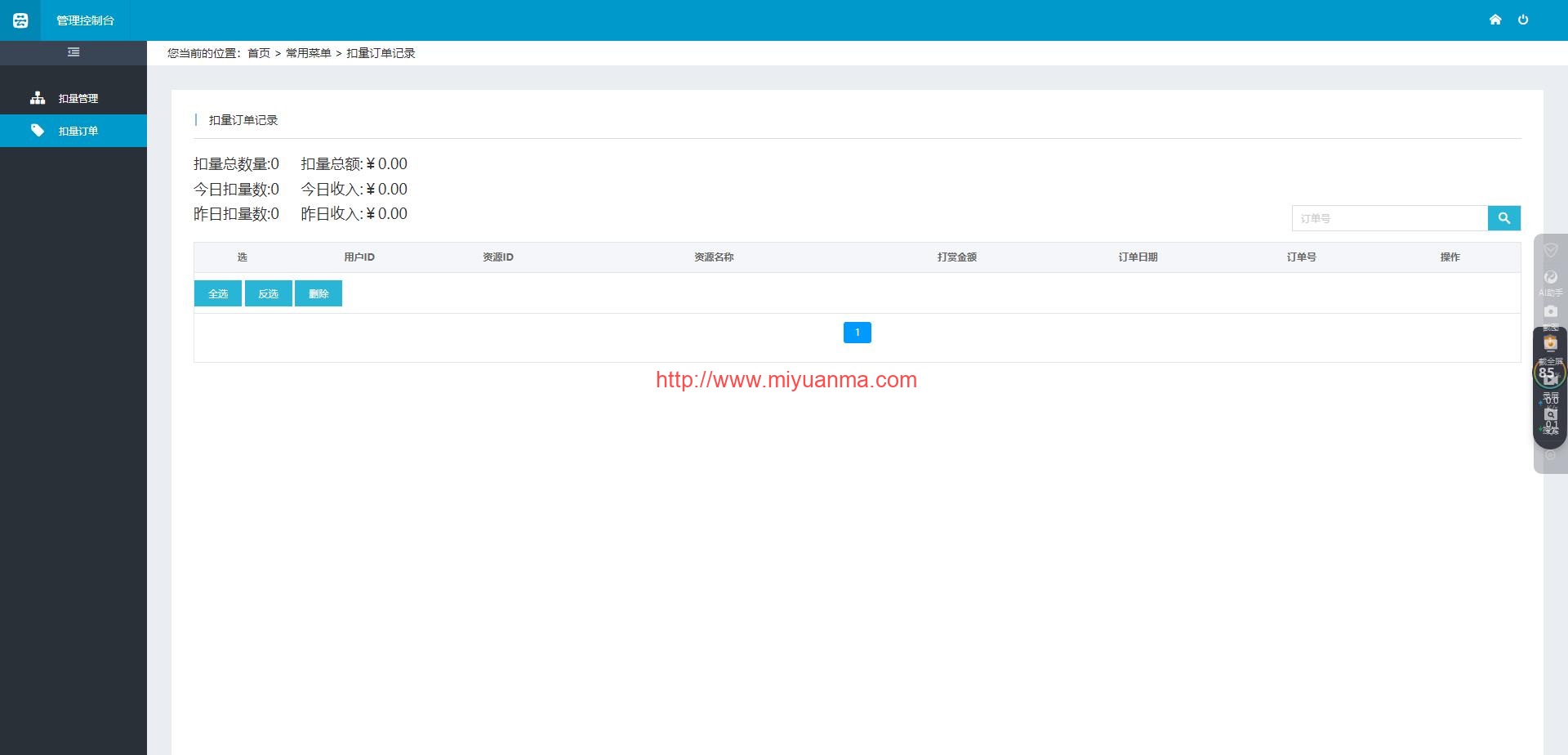Click the 今日扣量数:0 statistic
Viewport: 1568px width, 755px height.
236,190
